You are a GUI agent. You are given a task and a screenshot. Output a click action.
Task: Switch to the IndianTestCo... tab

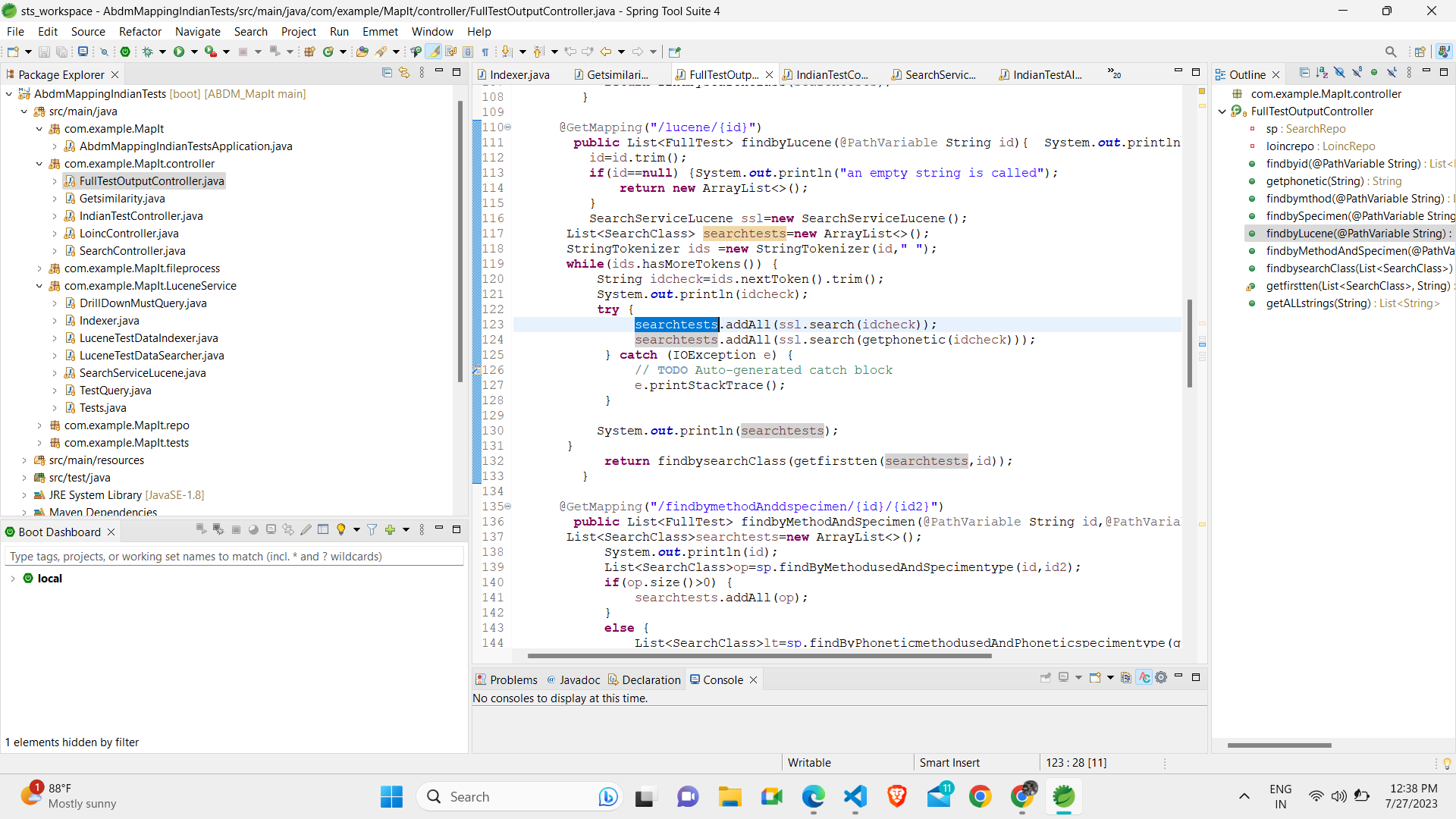pyautogui.click(x=832, y=74)
